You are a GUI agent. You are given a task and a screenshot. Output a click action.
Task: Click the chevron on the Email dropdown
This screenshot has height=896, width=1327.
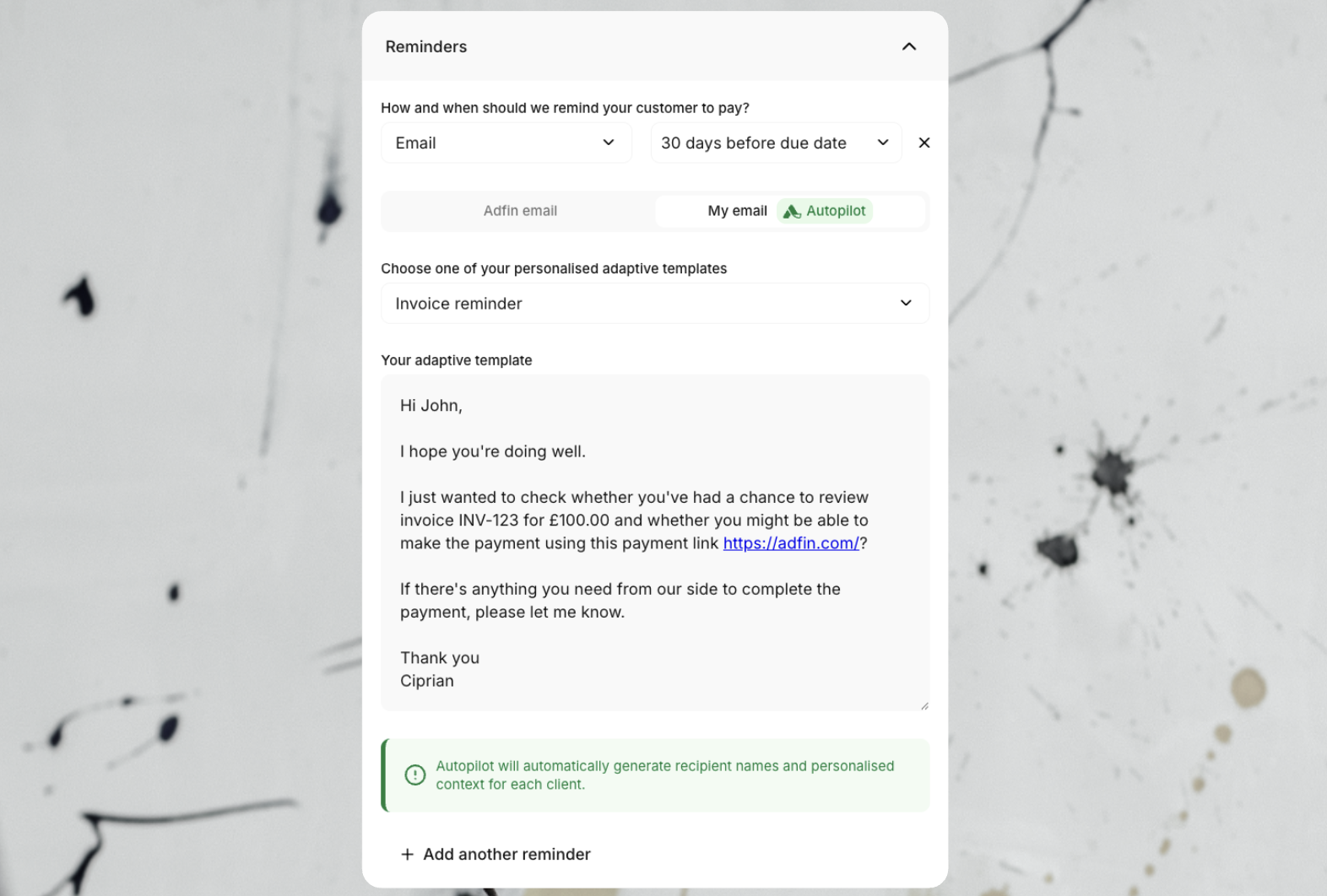(x=609, y=143)
